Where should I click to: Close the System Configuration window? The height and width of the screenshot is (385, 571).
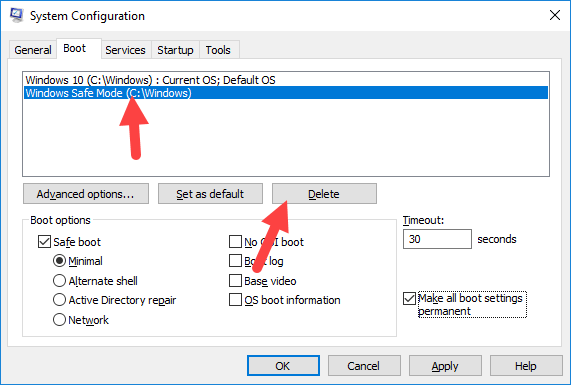tap(555, 15)
